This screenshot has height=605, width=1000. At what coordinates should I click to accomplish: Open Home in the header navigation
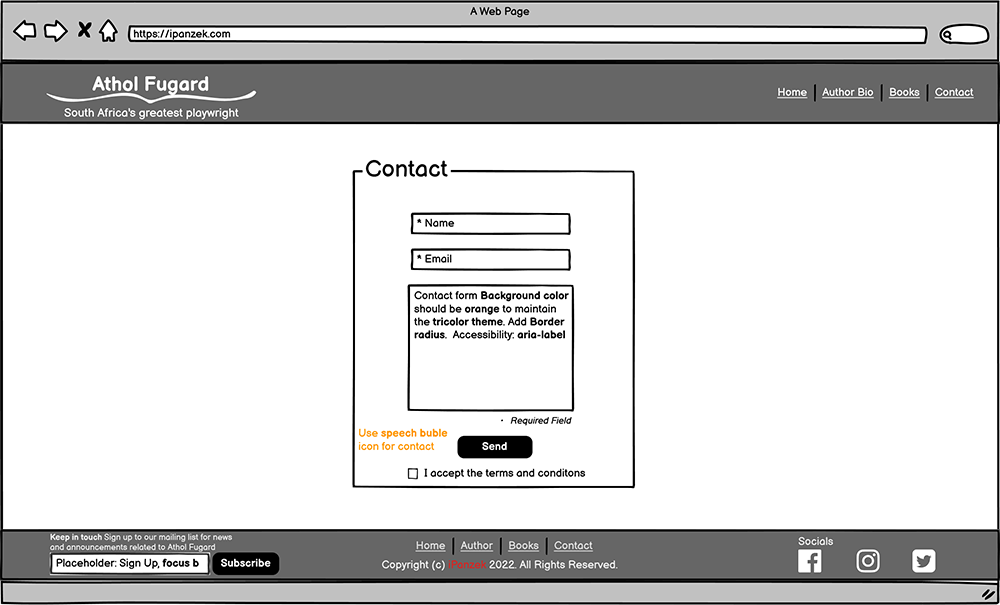pyautogui.click(x=791, y=92)
